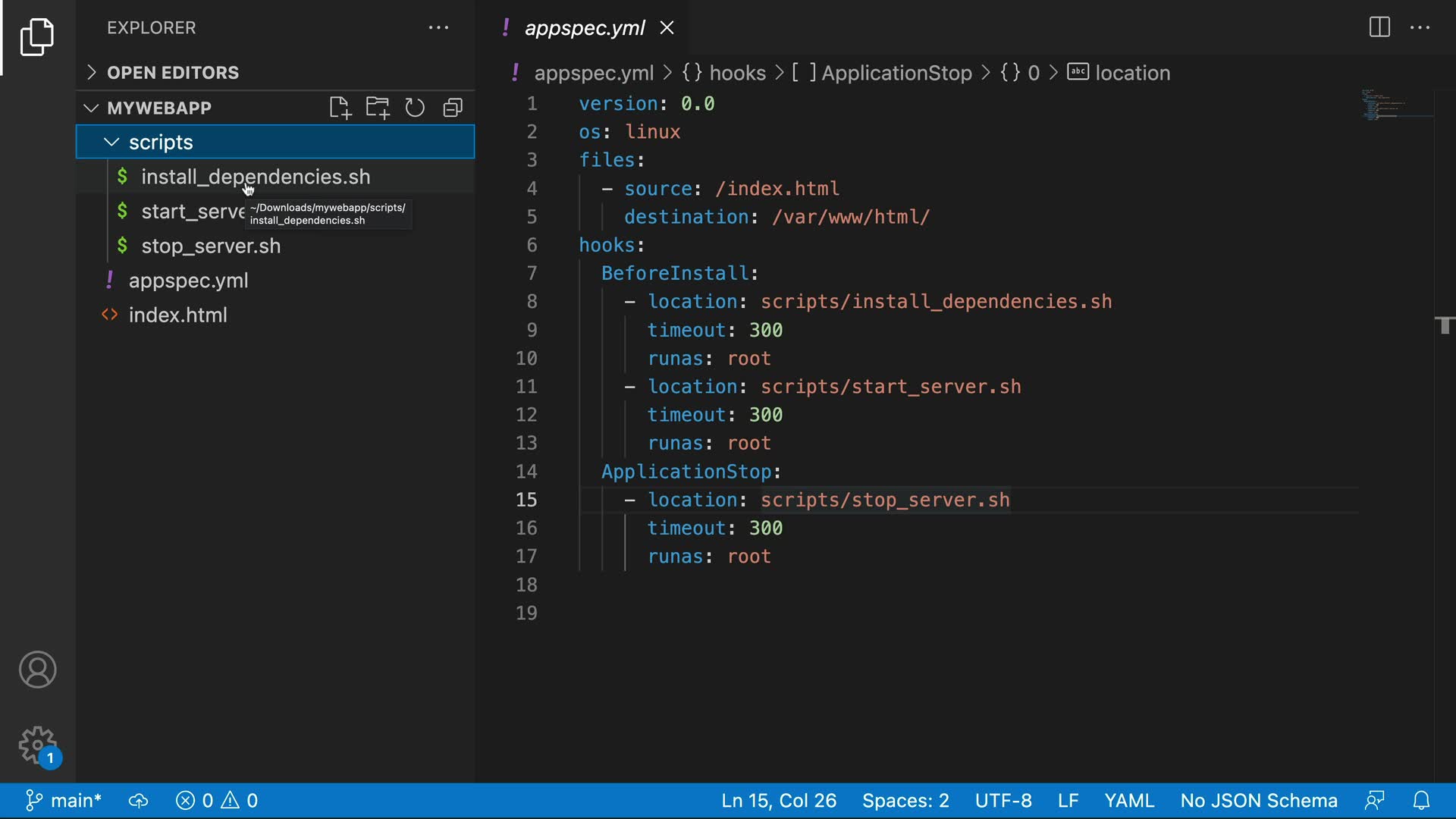The image size is (1456, 819).
Task: Open Explorer views and more actions menu
Action: click(438, 28)
